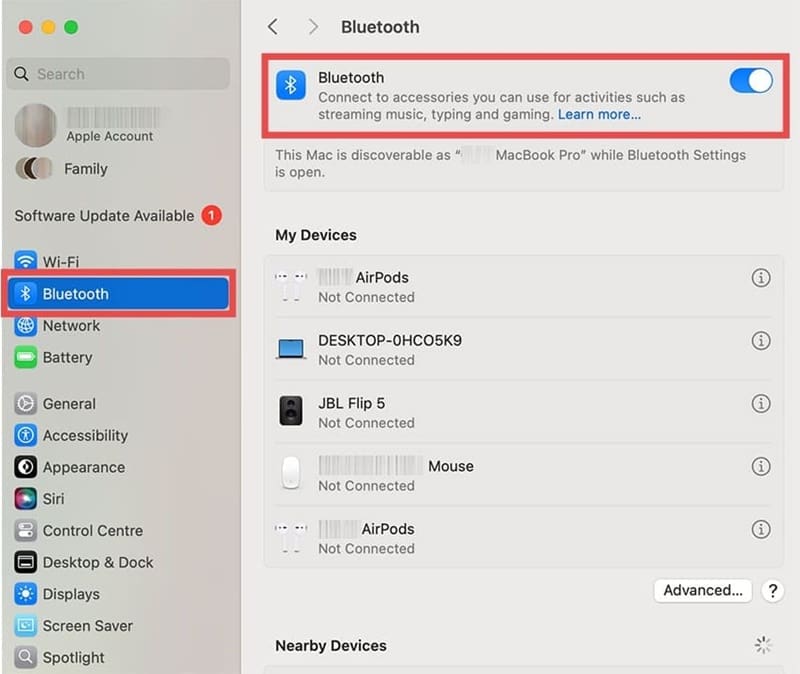Open Software Update Available notice
800x674 pixels.
(104, 216)
